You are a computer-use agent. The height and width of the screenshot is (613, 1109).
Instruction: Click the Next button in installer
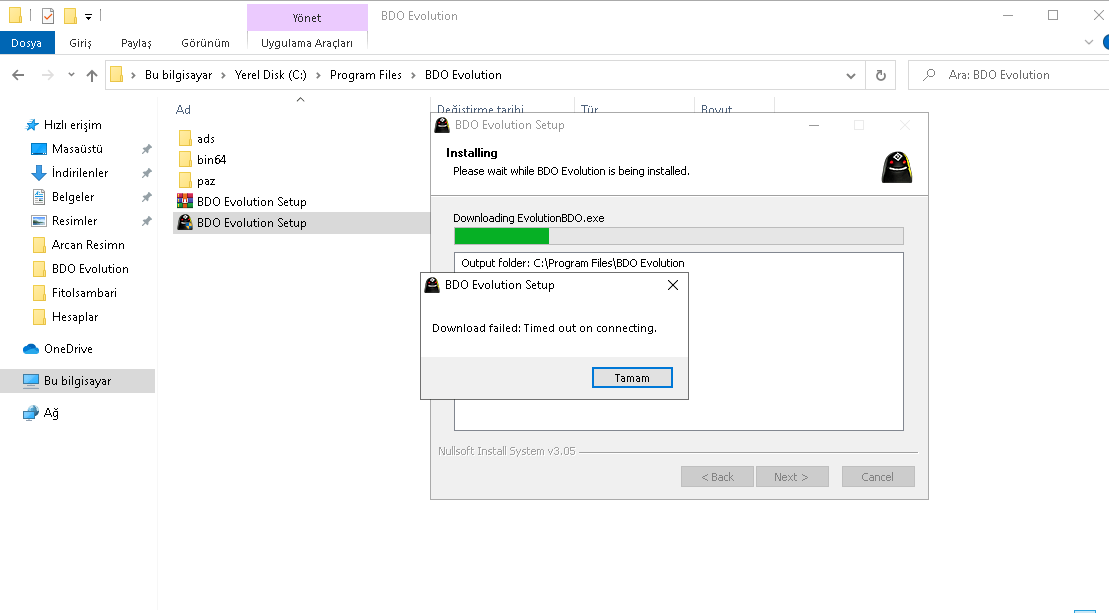pos(791,477)
